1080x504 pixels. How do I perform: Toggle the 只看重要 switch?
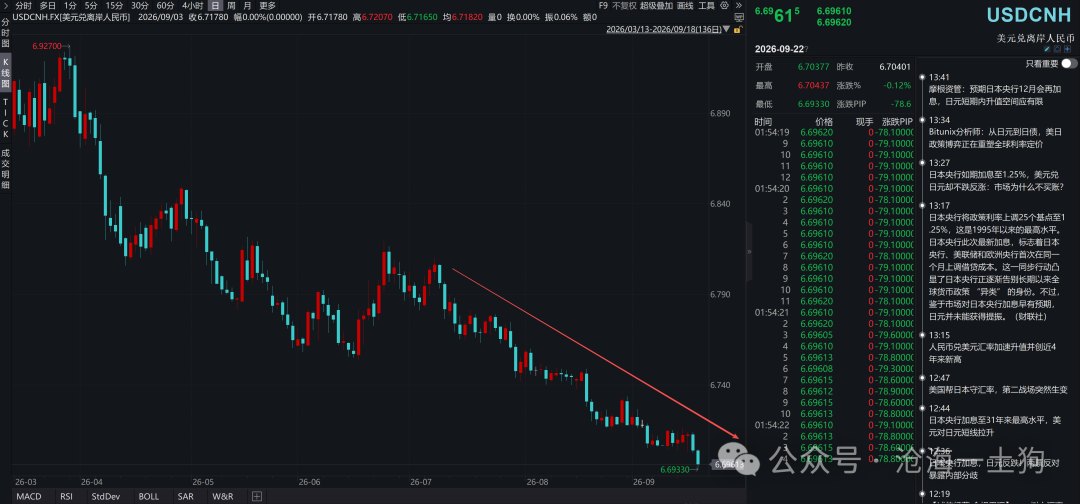tap(1069, 63)
